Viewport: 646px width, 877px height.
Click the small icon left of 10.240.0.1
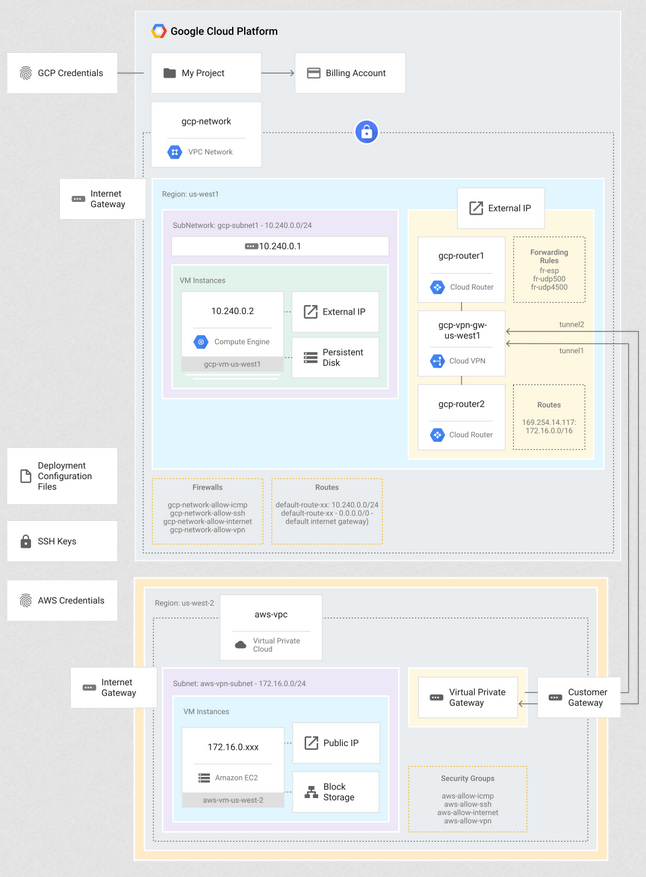click(x=251, y=246)
